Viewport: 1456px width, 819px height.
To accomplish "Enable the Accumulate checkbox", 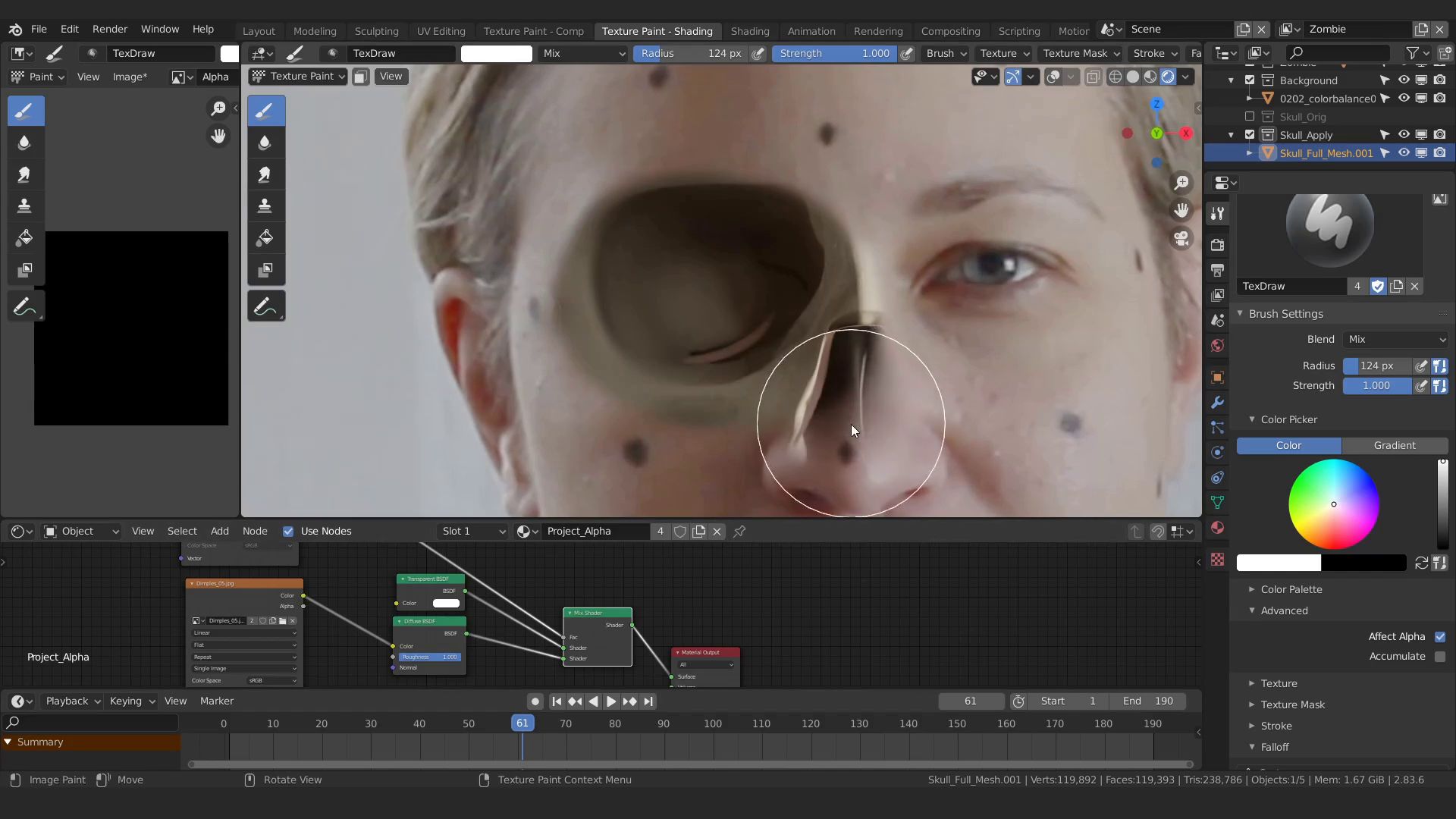I will click(x=1440, y=657).
